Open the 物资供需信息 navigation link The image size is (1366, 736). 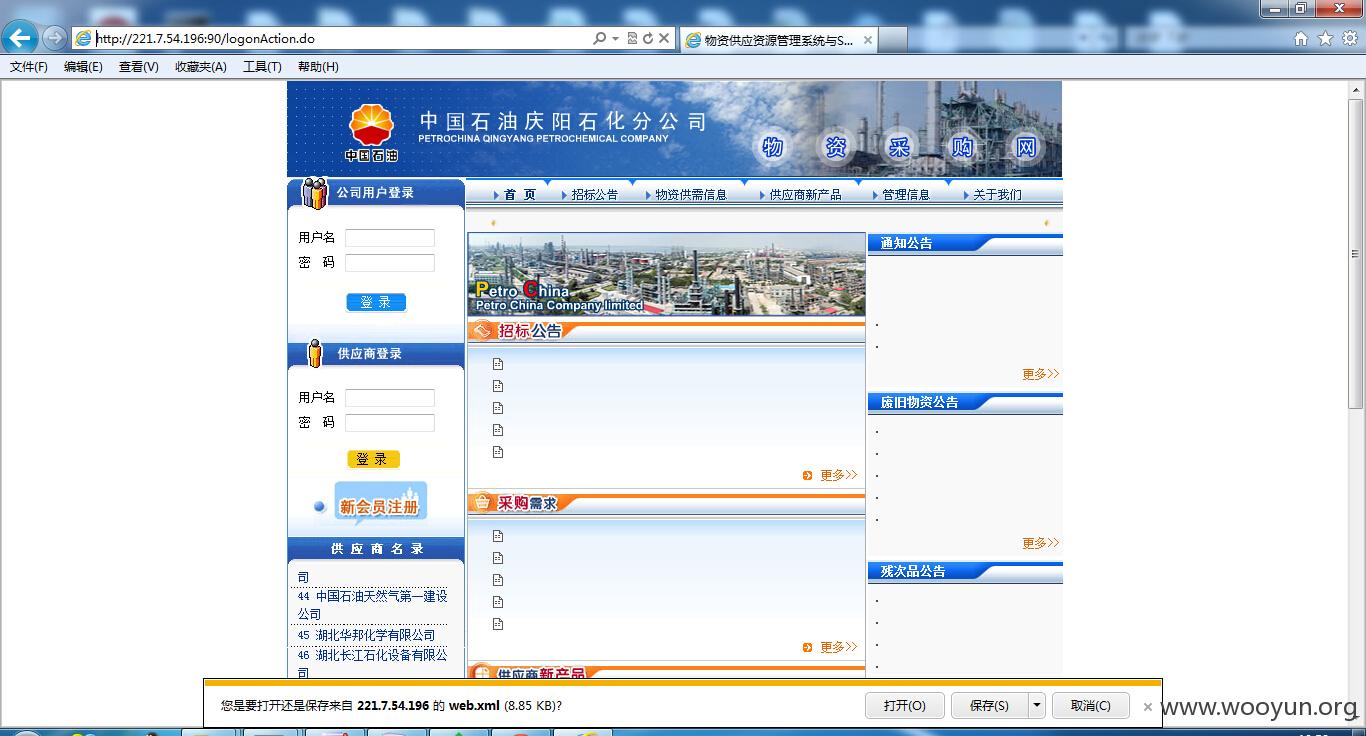coord(691,195)
